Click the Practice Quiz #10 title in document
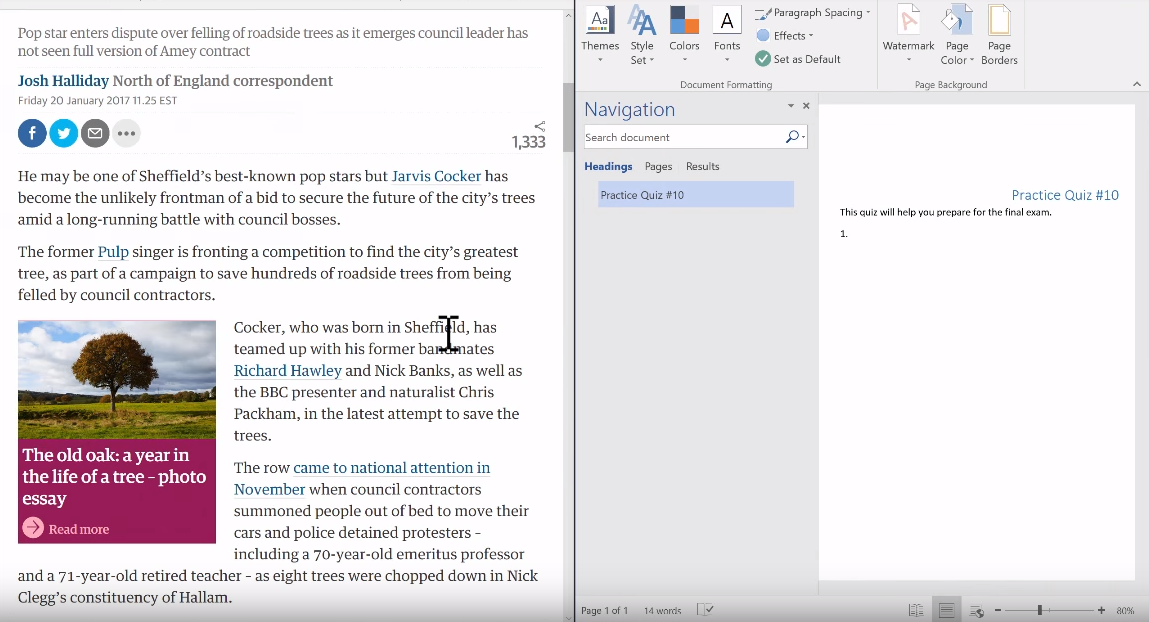The height and width of the screenshot is (622, 1149). [x=1065, y=195]
